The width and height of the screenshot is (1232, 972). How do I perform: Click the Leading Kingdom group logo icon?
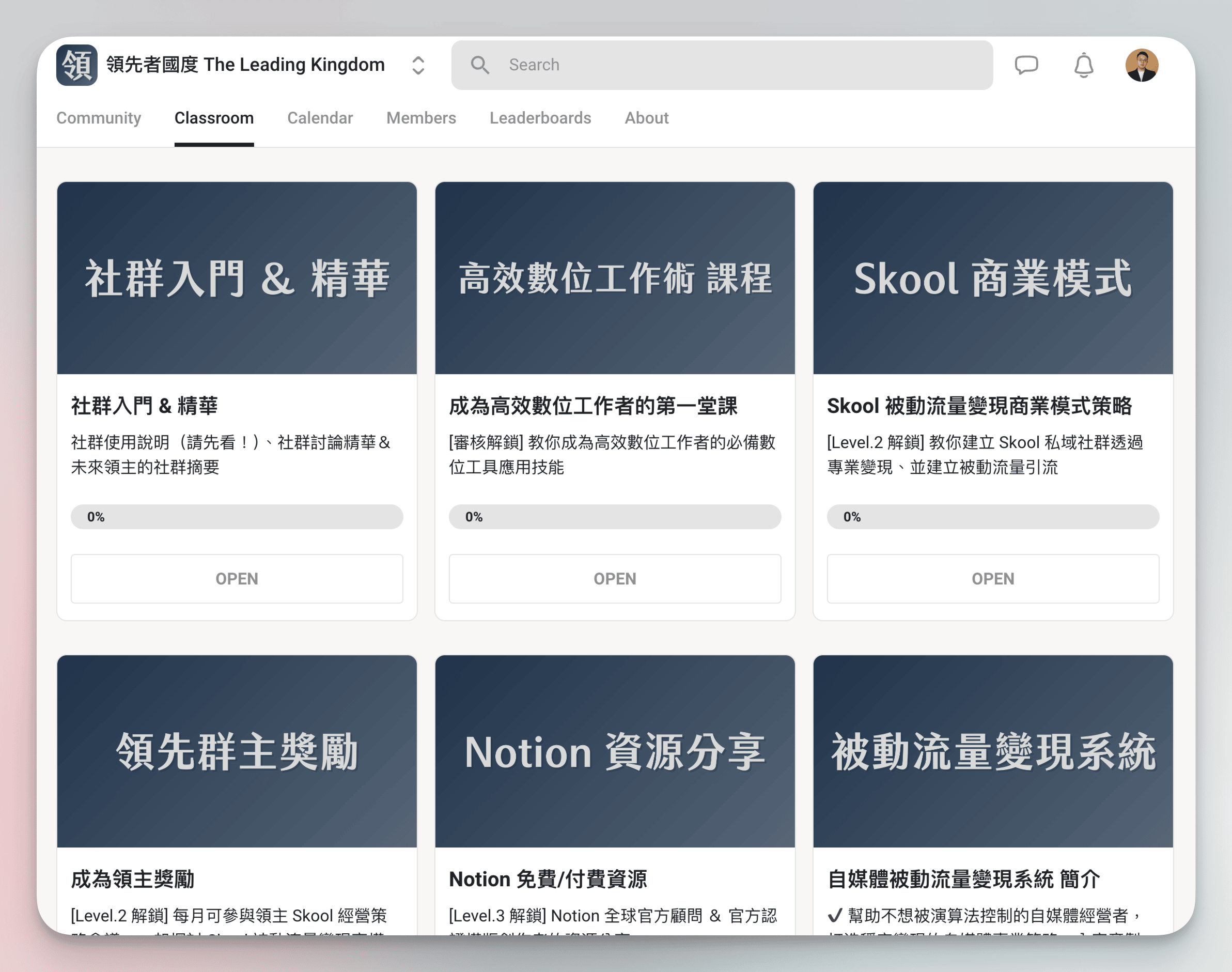point(77,65)
